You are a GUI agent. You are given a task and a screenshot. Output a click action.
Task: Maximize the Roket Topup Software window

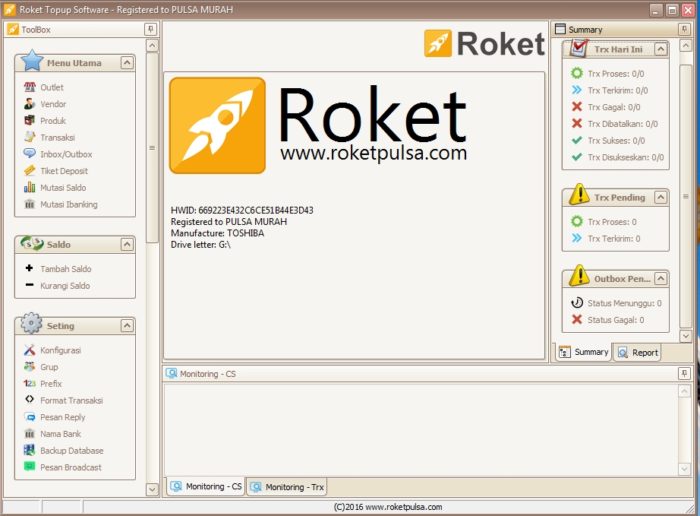[672, 10]
